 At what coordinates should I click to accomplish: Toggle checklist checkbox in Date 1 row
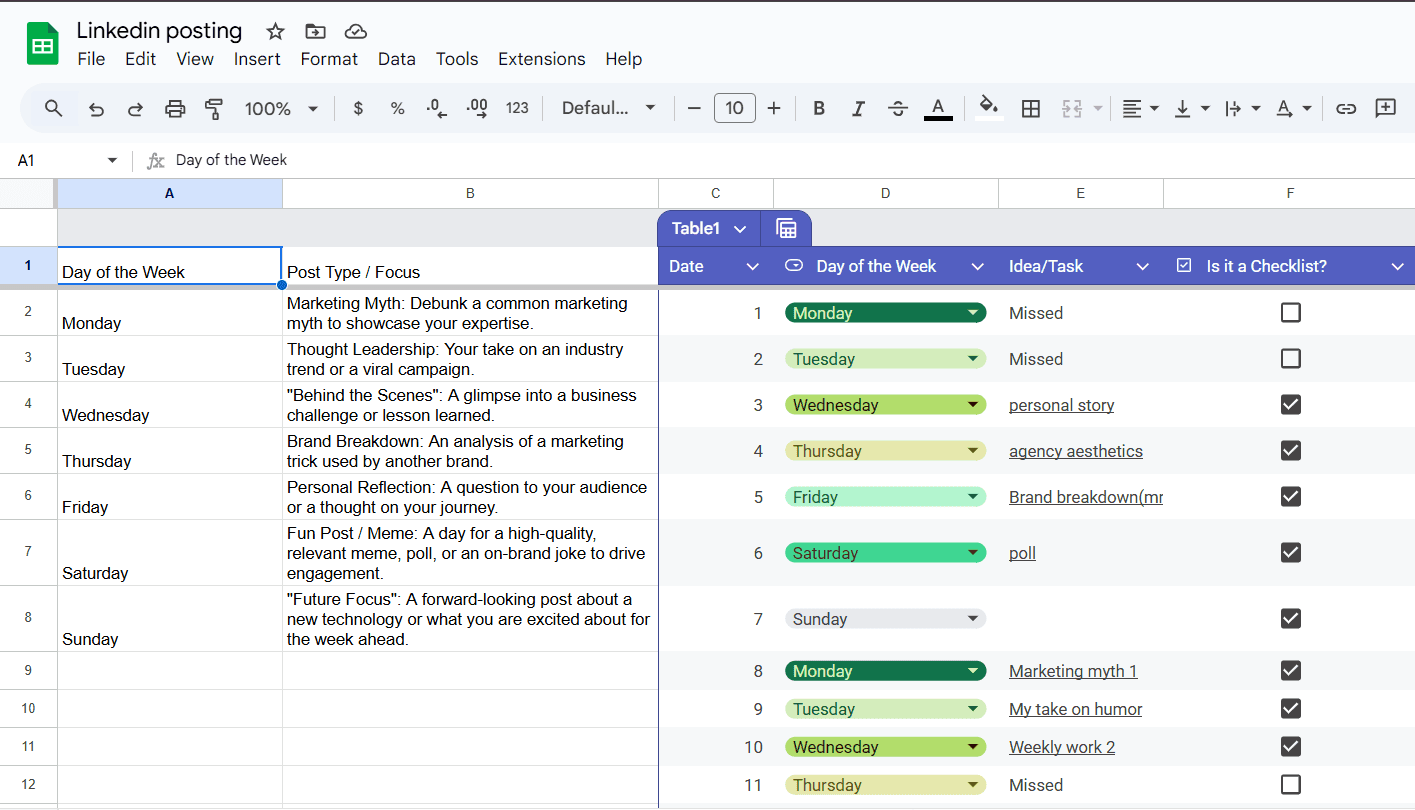[1291, 313]
